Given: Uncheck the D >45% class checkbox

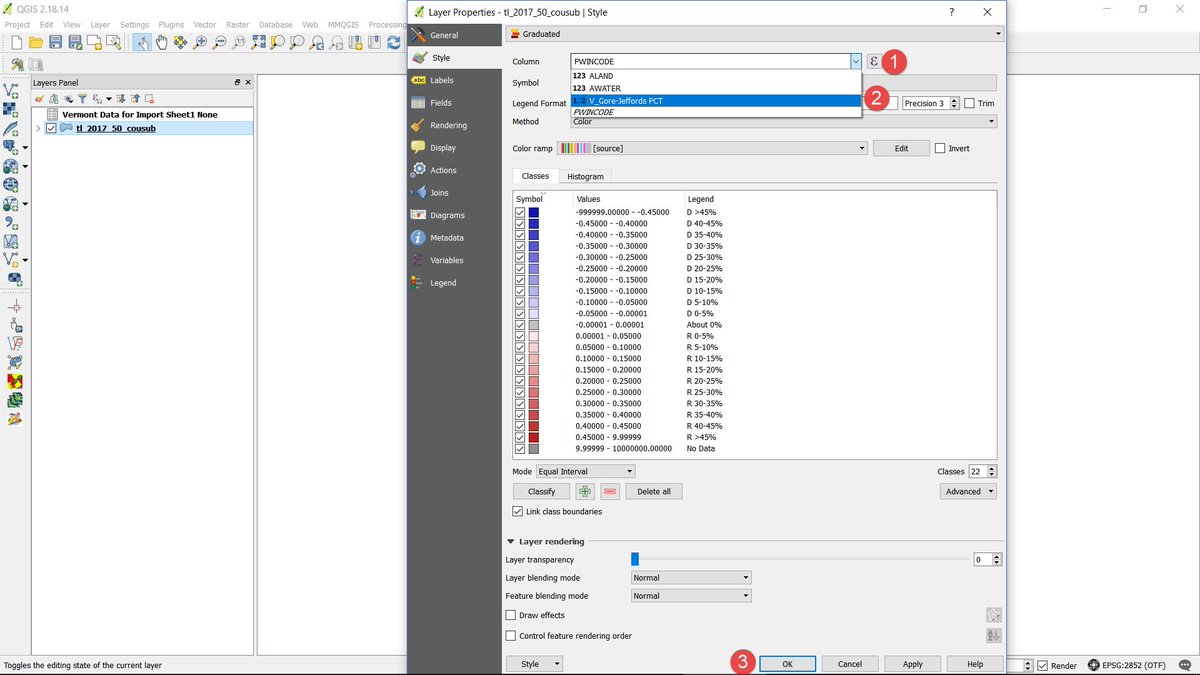Looking at the screenshot, I should click(520, 212).
